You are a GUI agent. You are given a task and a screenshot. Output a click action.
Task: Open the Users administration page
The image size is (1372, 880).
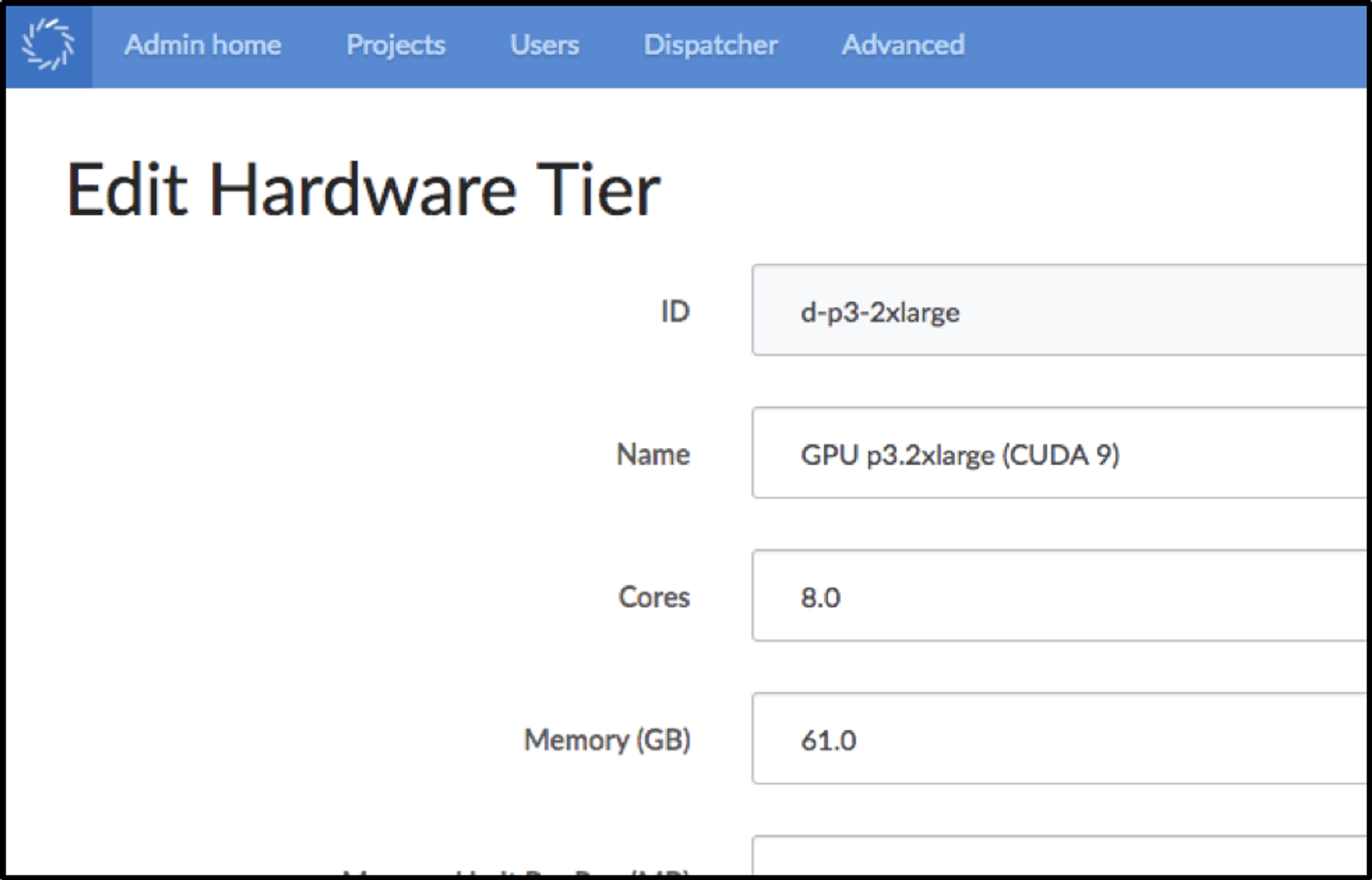pyautogui.click(x=544, y=44)
